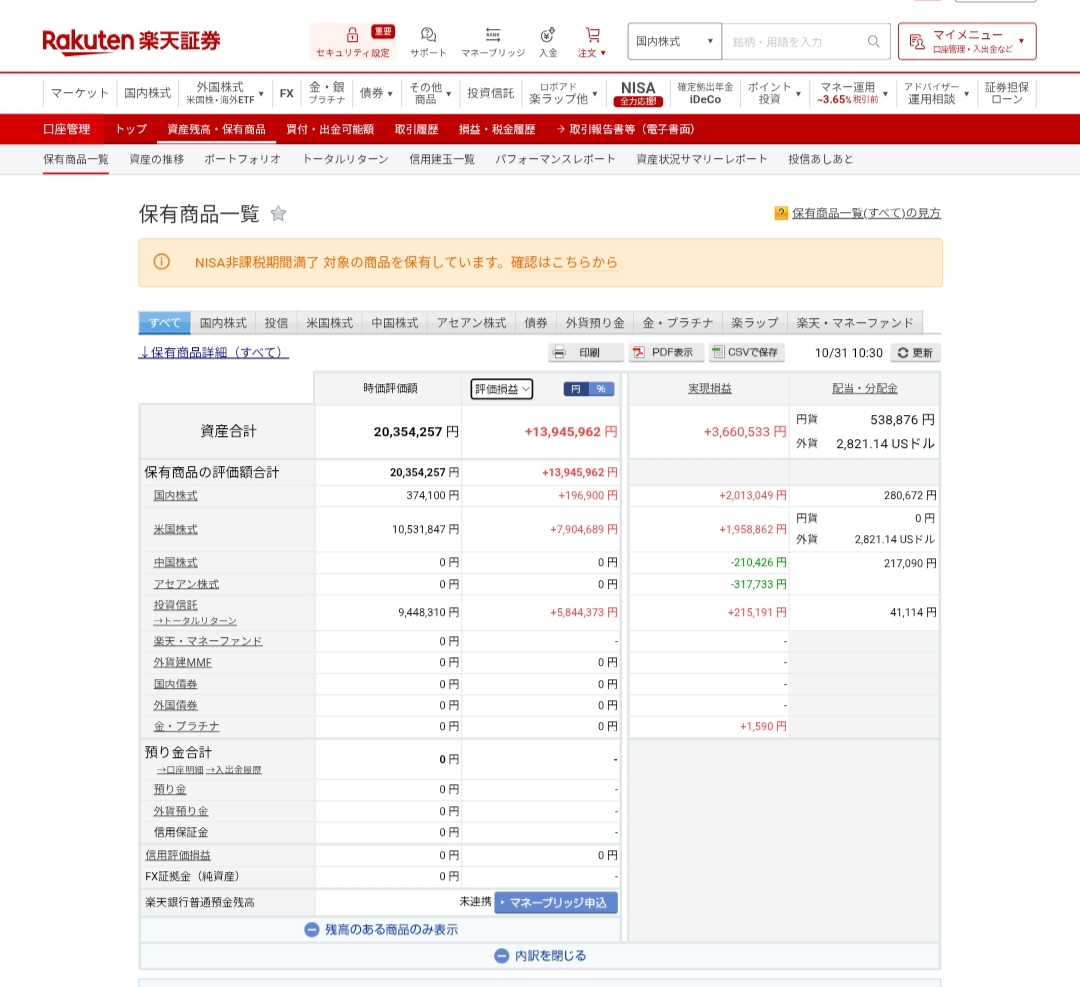Open the 評価損益 column dropdown
Viewport: 1080px width, 987px height.
coord(500,388)
